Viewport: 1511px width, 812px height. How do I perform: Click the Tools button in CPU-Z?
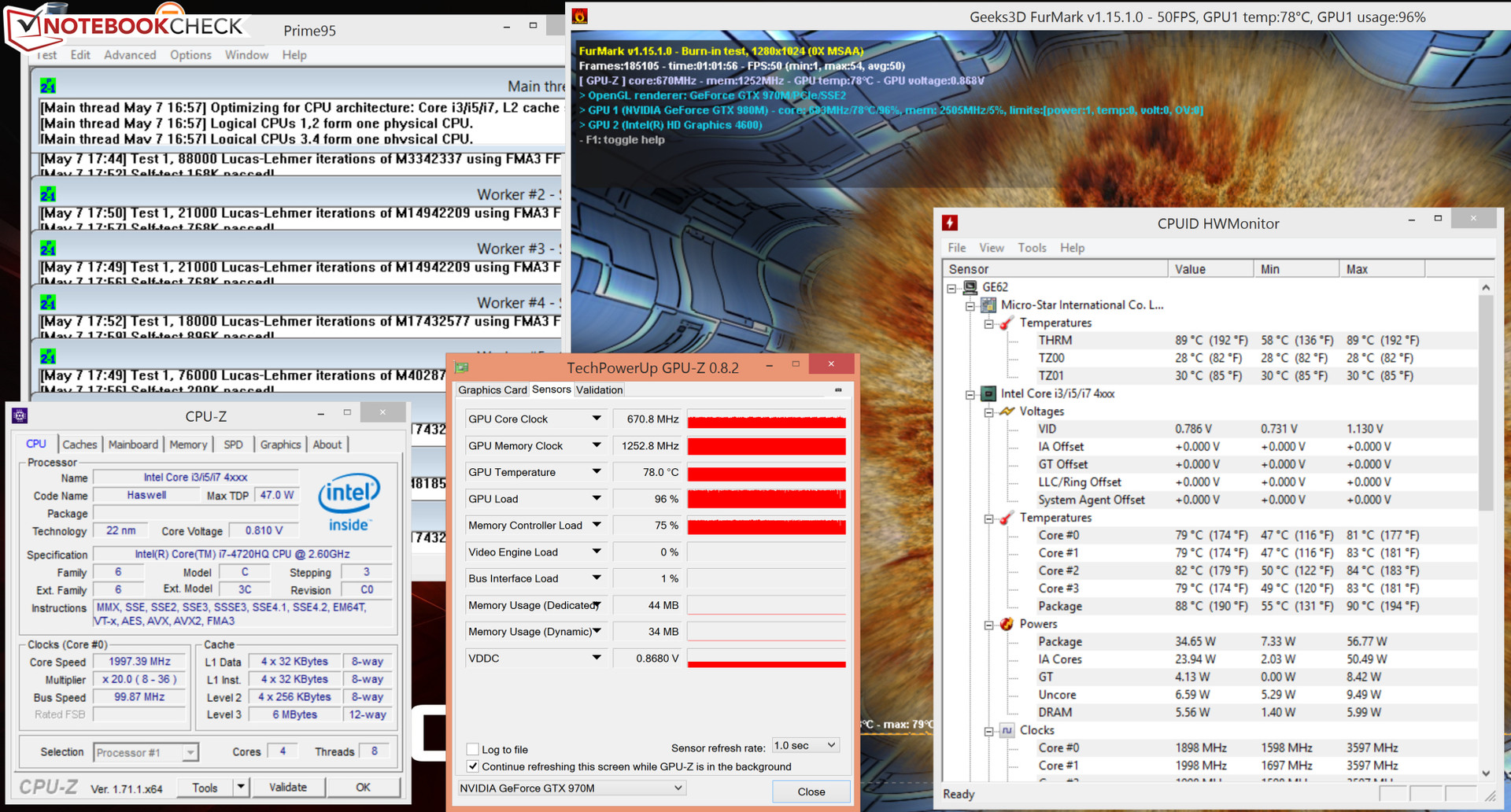(205, 787)
